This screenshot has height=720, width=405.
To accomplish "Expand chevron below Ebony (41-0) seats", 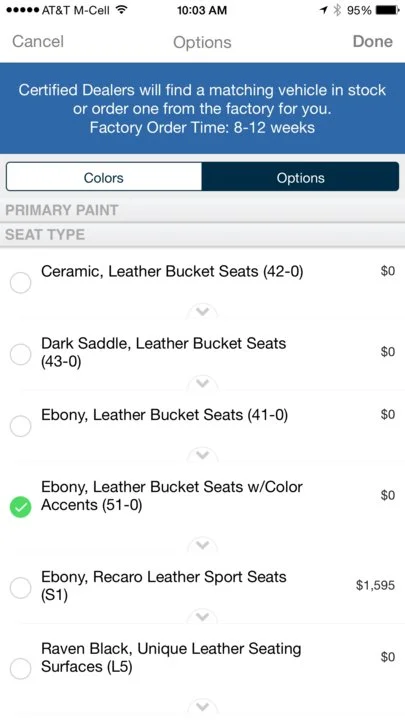I will pyautogui.click(x=202, y=455).
